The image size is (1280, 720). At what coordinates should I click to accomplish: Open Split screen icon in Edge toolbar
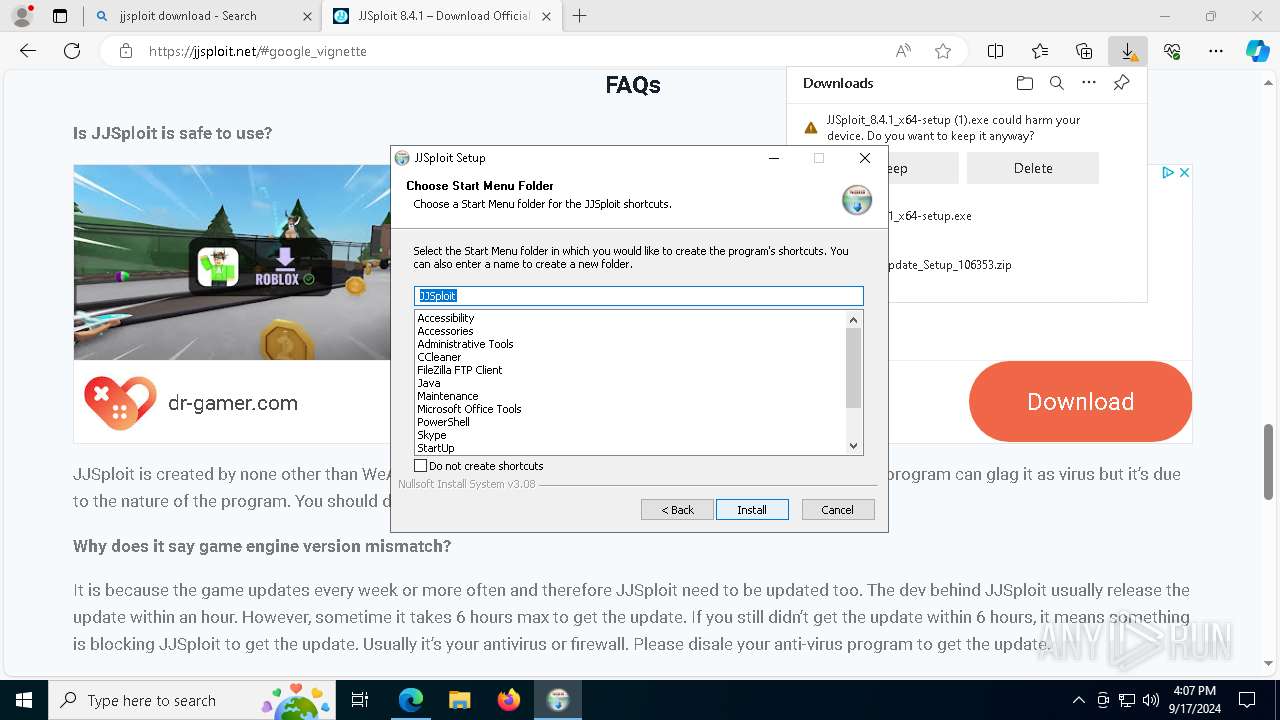pos(996,51)
